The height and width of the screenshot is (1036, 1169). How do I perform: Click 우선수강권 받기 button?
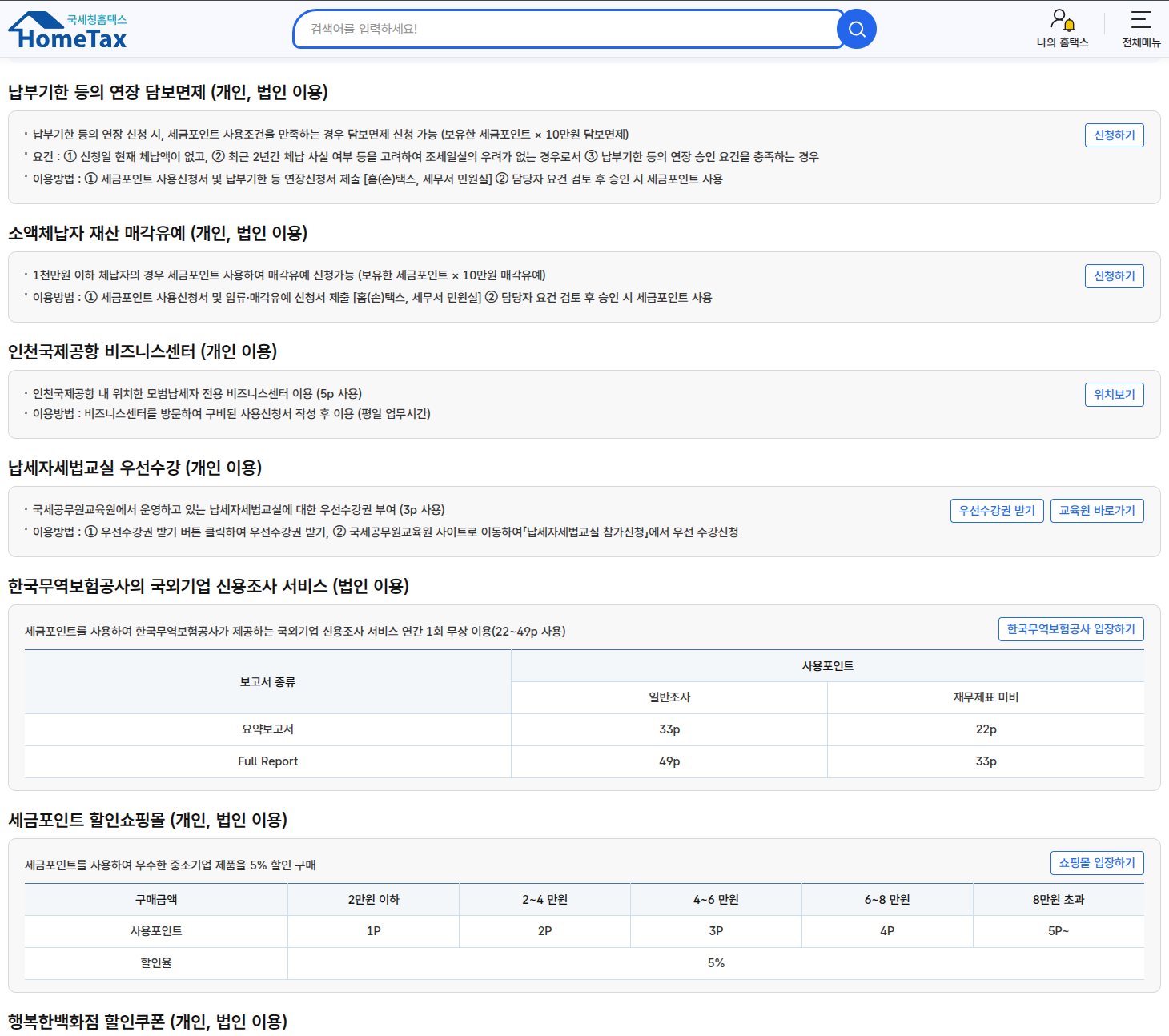click(997, 510)
